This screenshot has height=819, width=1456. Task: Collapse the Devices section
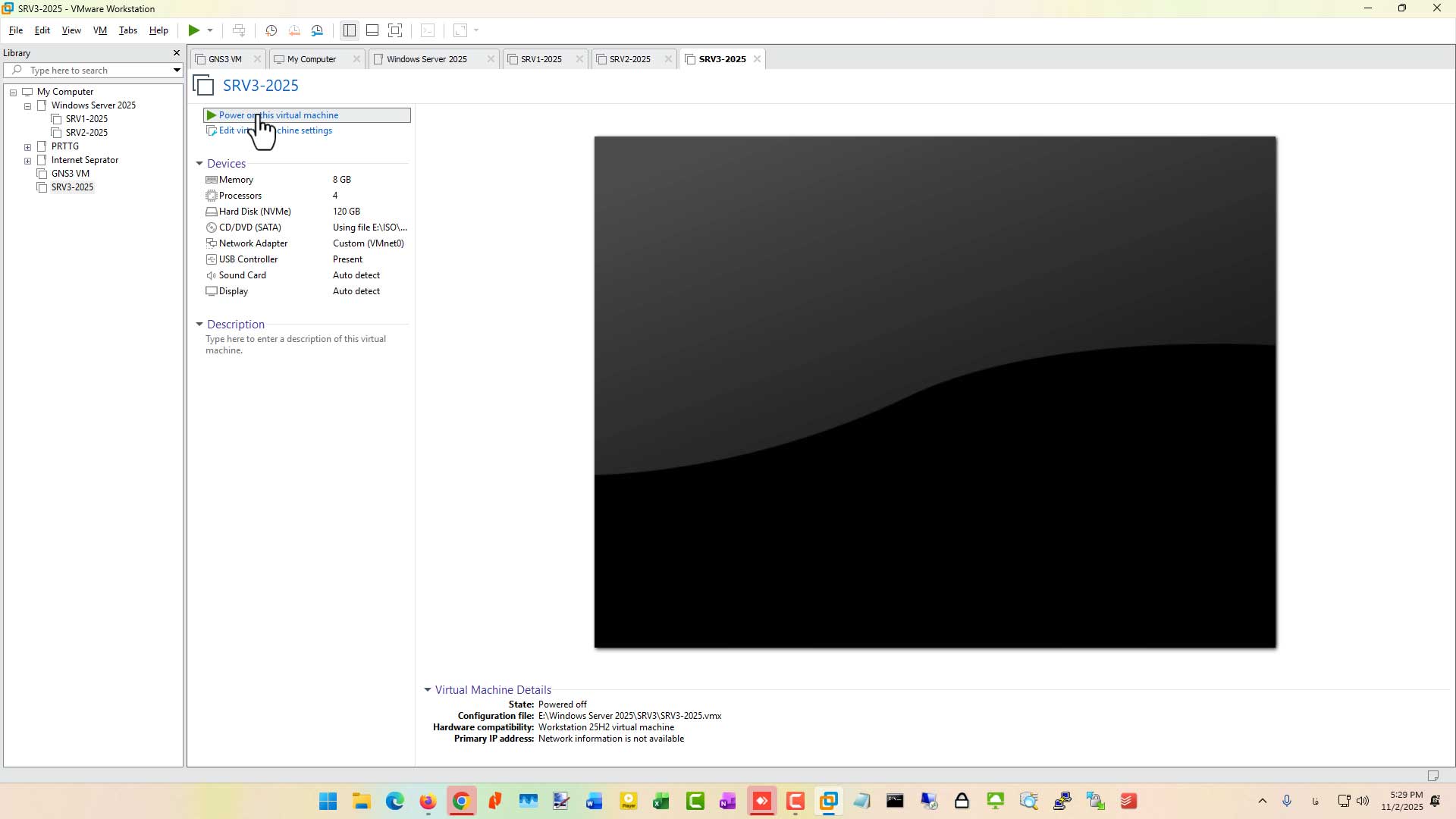pyautogui.click(x=199, y=164)
